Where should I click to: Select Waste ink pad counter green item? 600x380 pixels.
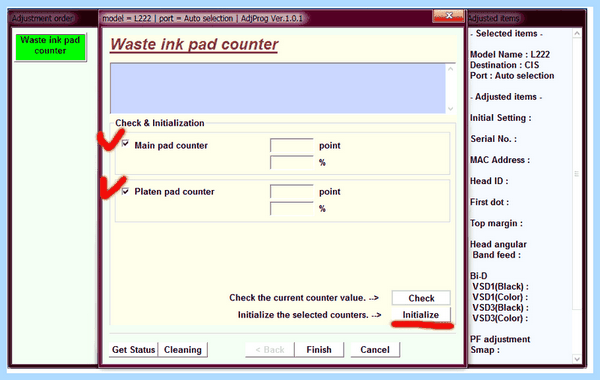(x=51, y=47)
